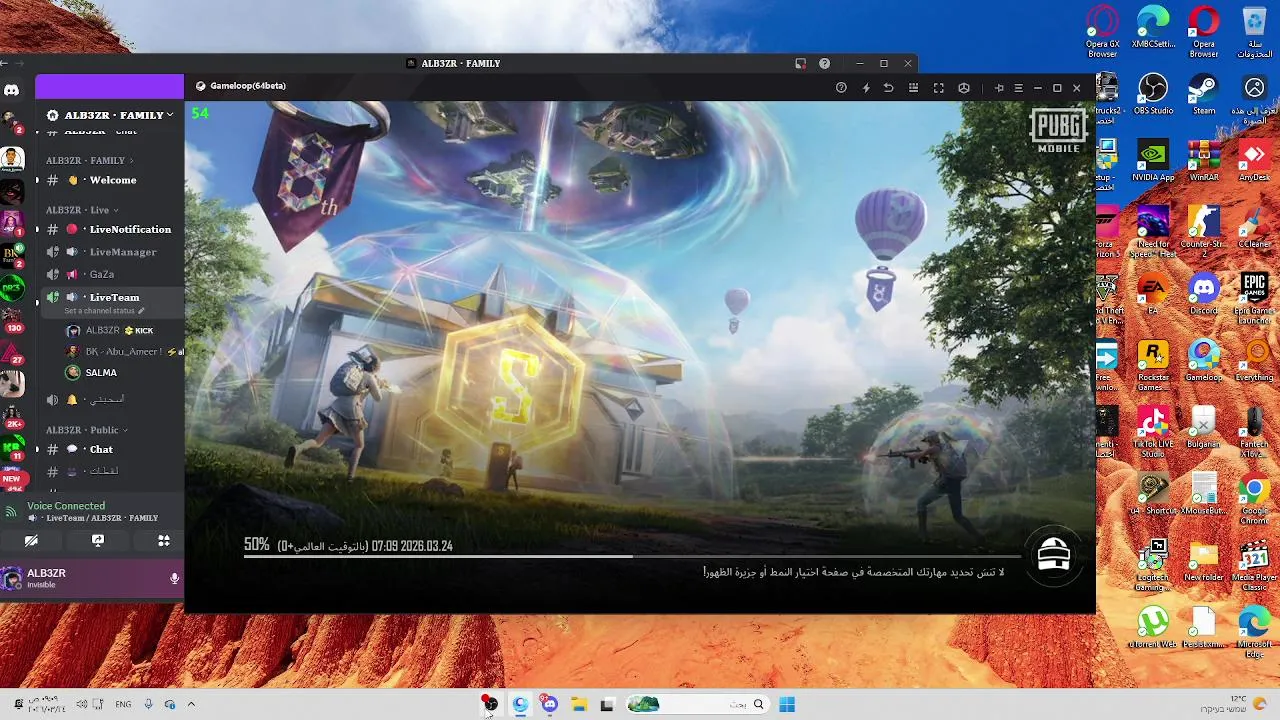Image resolution: width=1280 pixels, height=720 pixels.
Task: Open Counter-Strike 2 desktop shortcut
Action: 1203,231
